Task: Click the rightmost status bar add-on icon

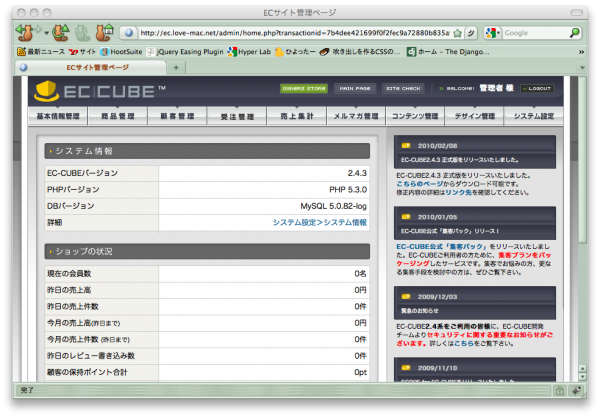Action: (576, 391)
